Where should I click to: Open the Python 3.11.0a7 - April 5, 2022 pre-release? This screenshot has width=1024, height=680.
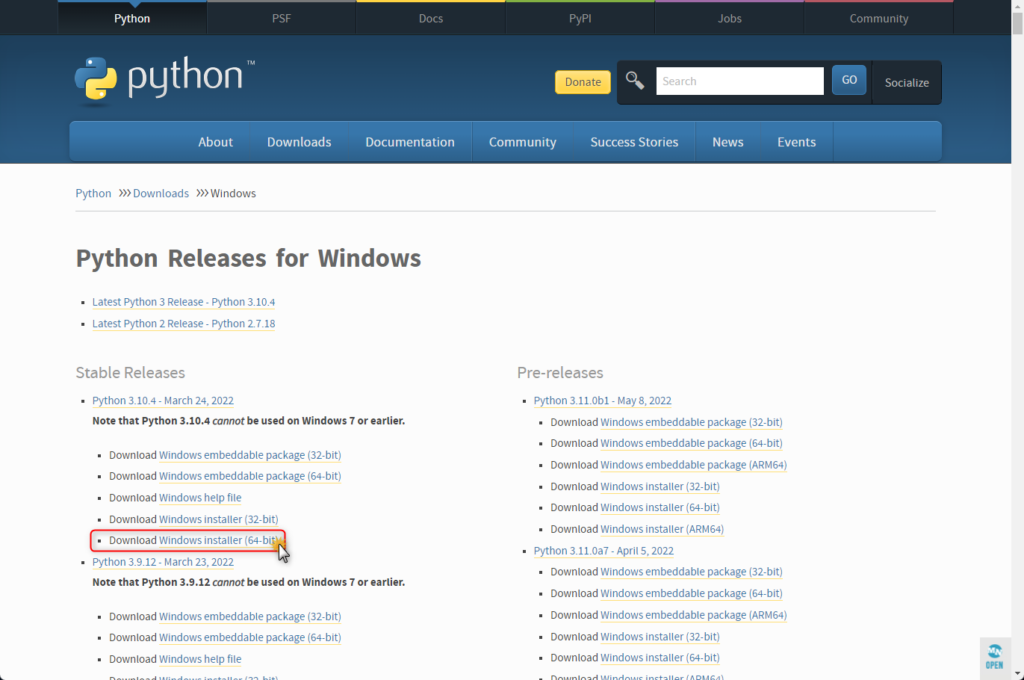point(603,551)
